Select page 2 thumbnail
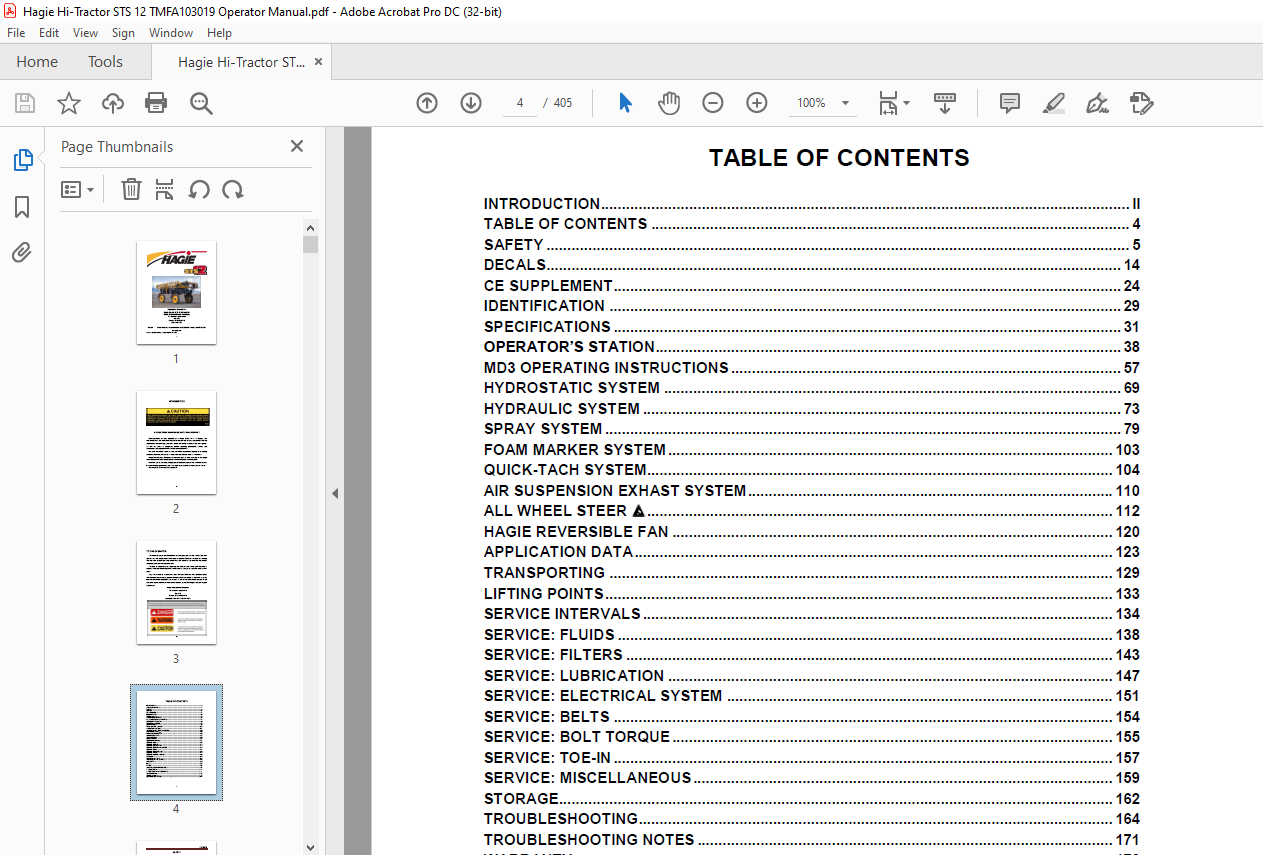This screenshot has width=1263, height=855. 176,443
